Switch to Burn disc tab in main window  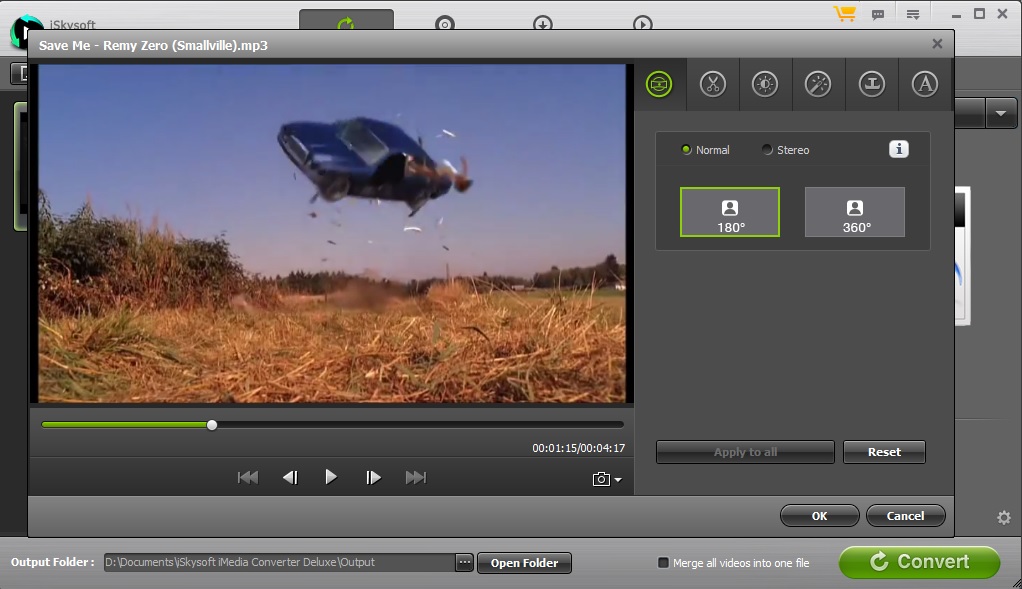pyautogui.click(x=445, y=23)
